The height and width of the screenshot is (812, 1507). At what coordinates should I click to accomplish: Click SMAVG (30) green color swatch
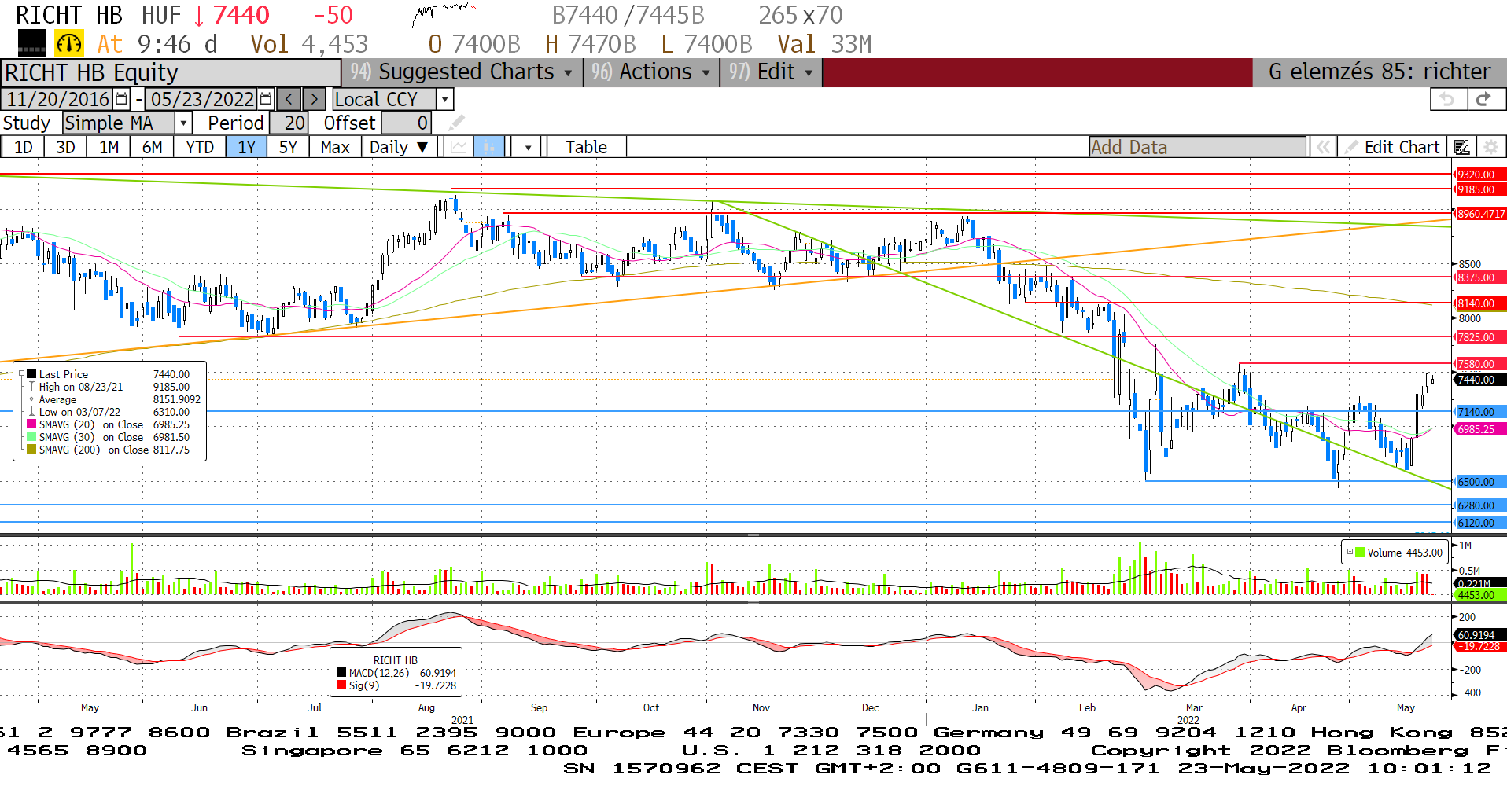(x=31, y=437)
